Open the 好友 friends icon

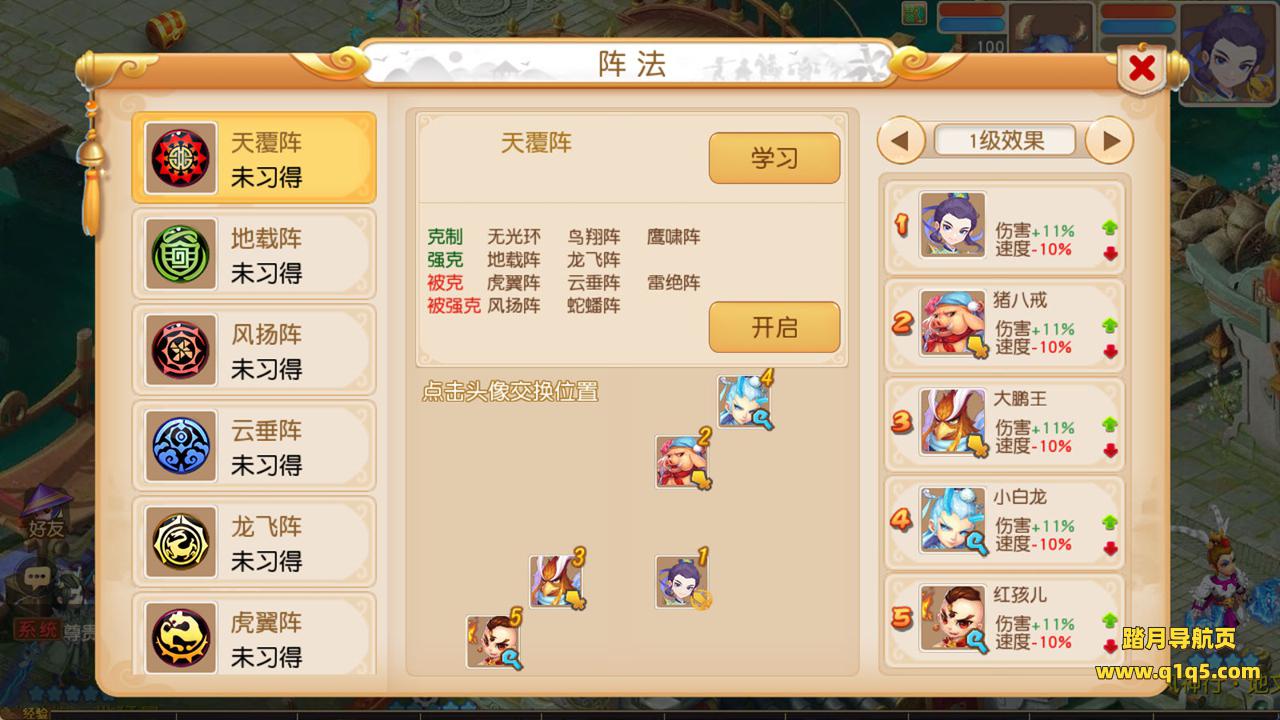44,512
